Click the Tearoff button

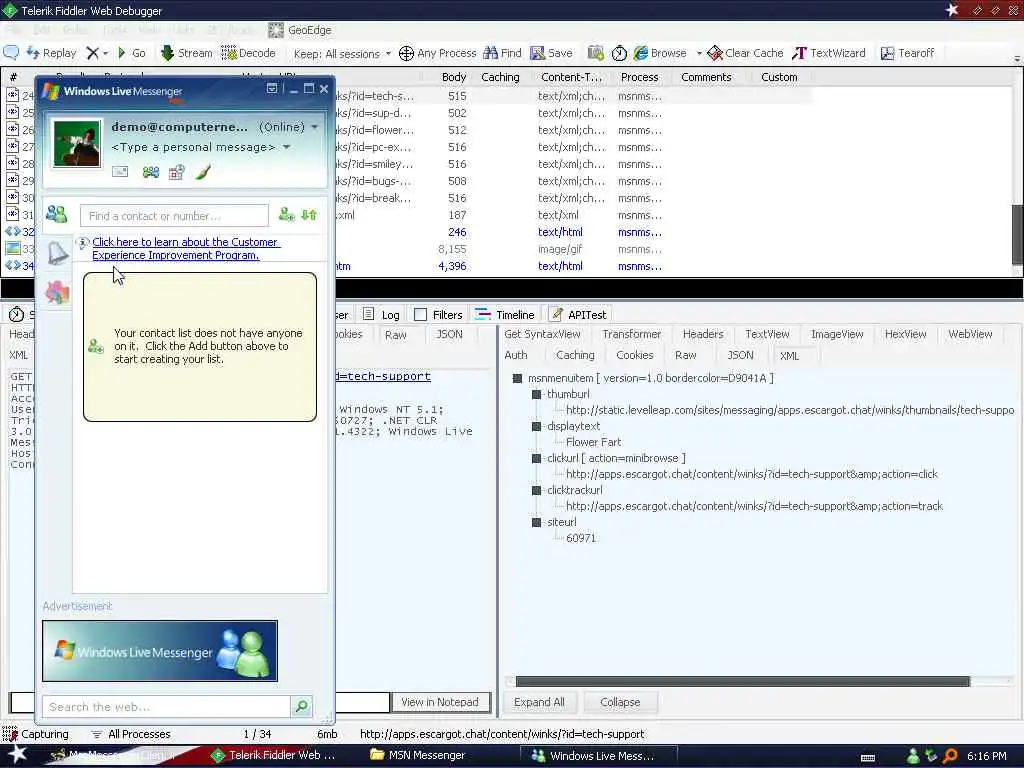pyautogui.click(x=907, y=53)
